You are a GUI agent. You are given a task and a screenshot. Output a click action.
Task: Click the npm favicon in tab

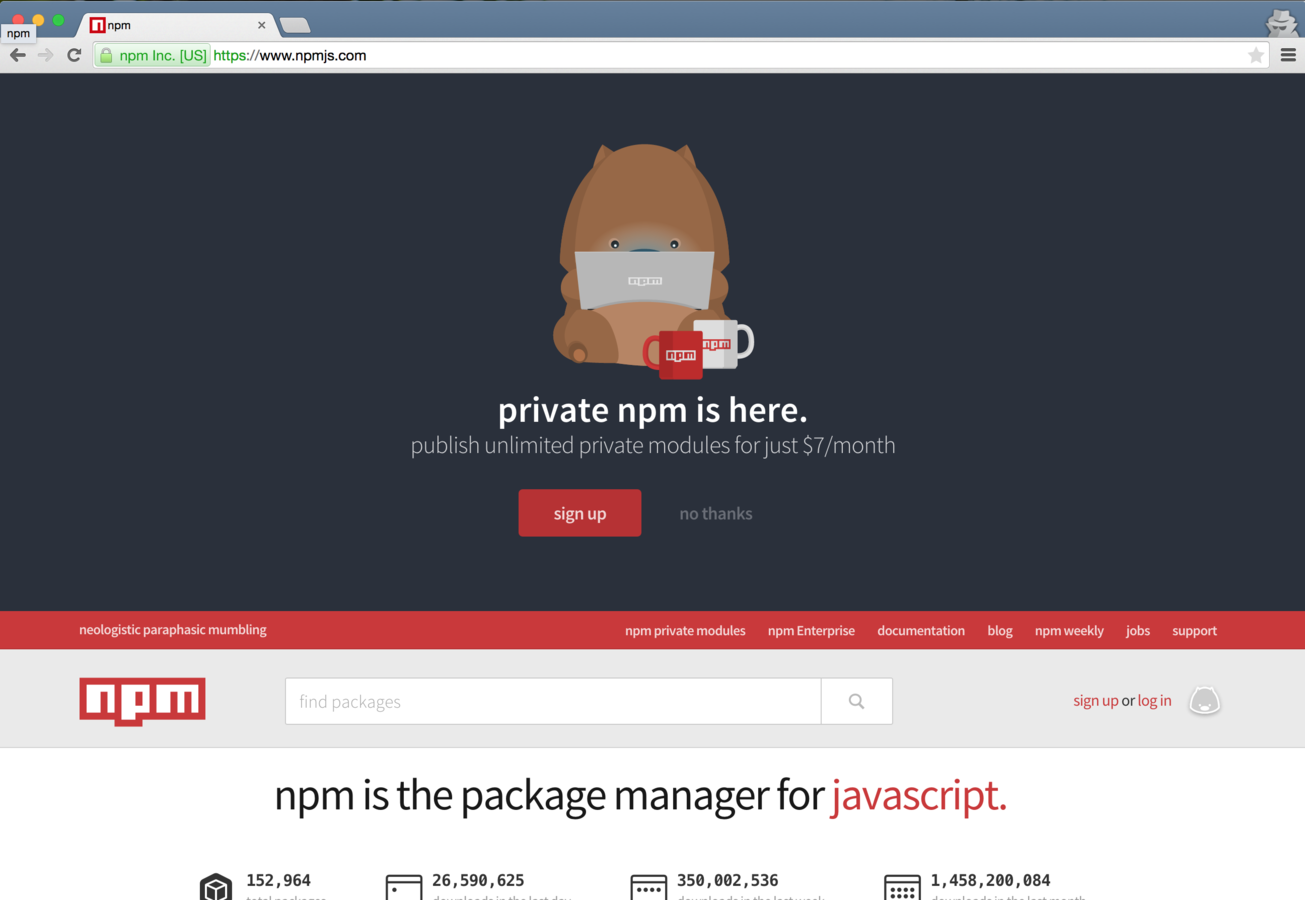click(97, 25)
